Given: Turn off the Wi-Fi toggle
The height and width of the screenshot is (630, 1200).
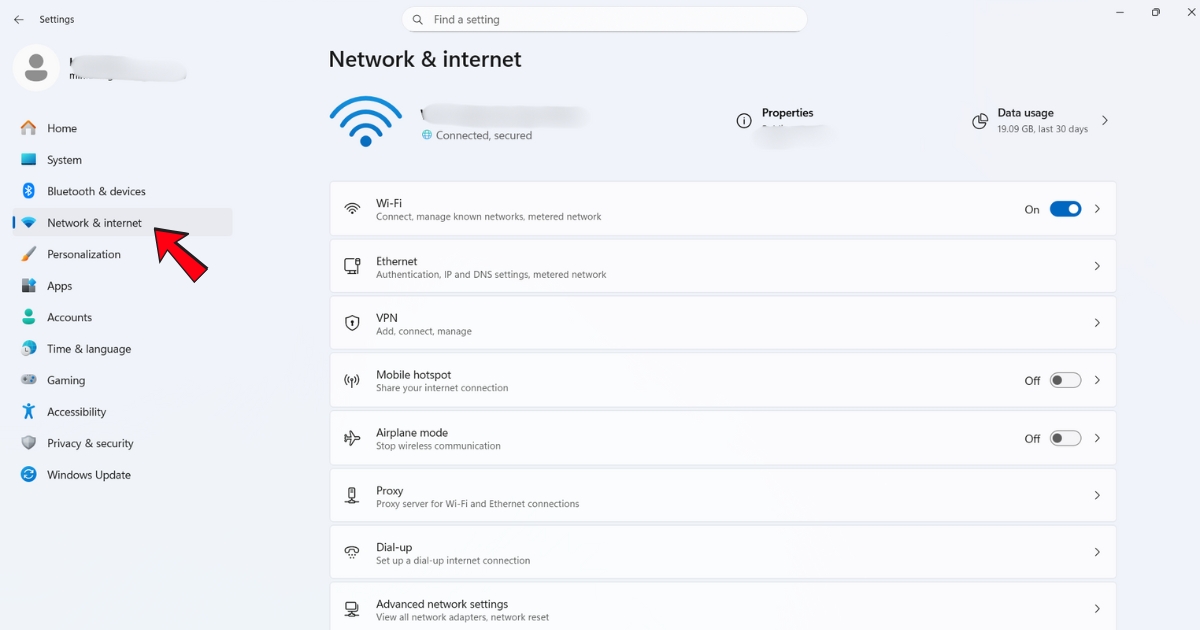Looking at the screenshot, I should (1065, 209).
